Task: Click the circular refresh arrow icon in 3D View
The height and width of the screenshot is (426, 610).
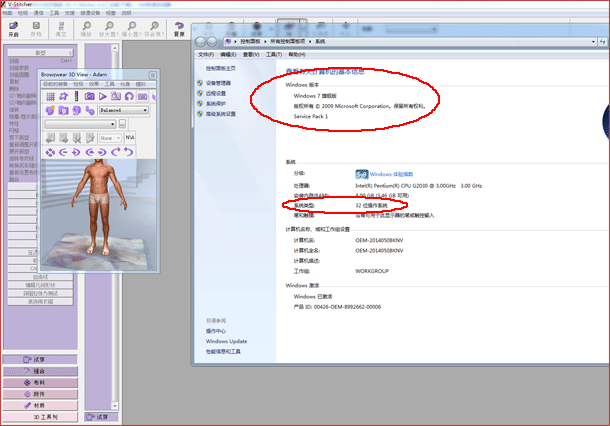Action: coord(129,96)
